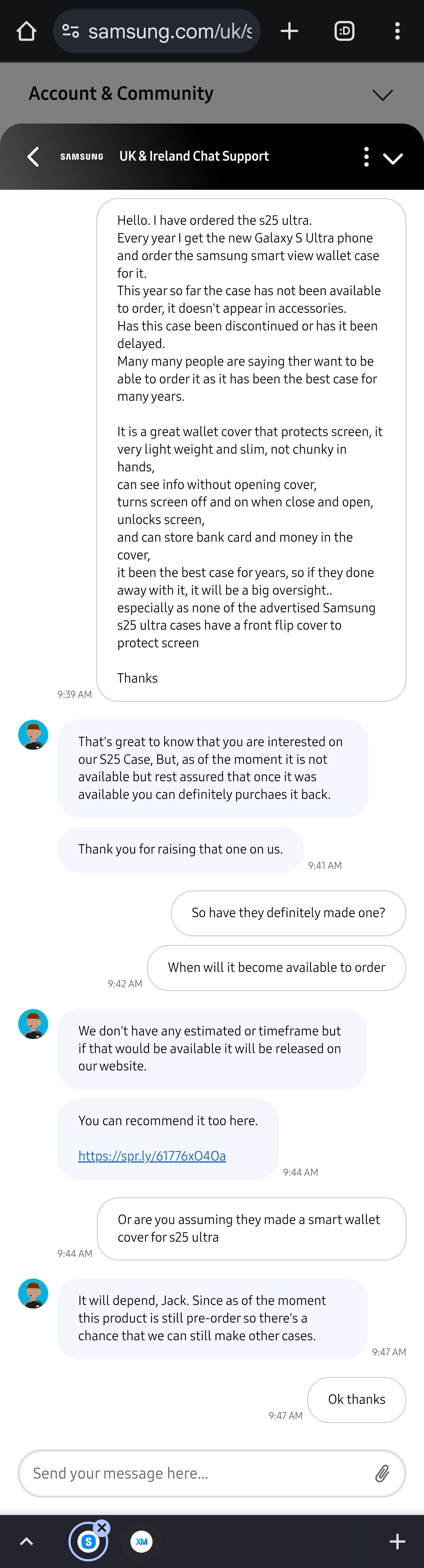Tap the Samsung chat support agent avatar

(x=33, y=735)
